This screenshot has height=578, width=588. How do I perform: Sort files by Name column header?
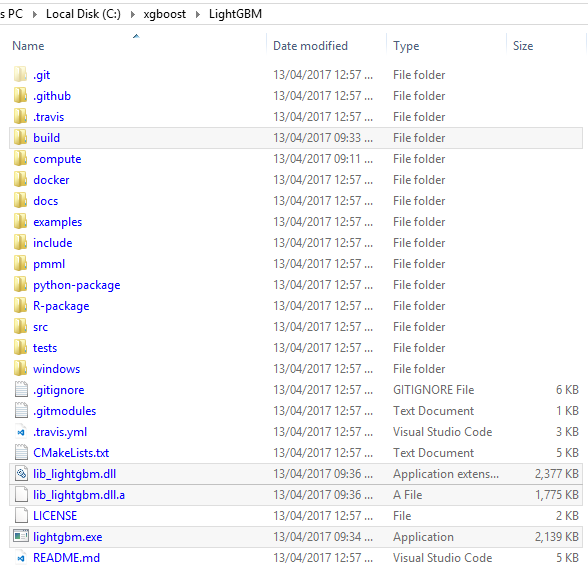pyautogui.click(x=28, y=46)
